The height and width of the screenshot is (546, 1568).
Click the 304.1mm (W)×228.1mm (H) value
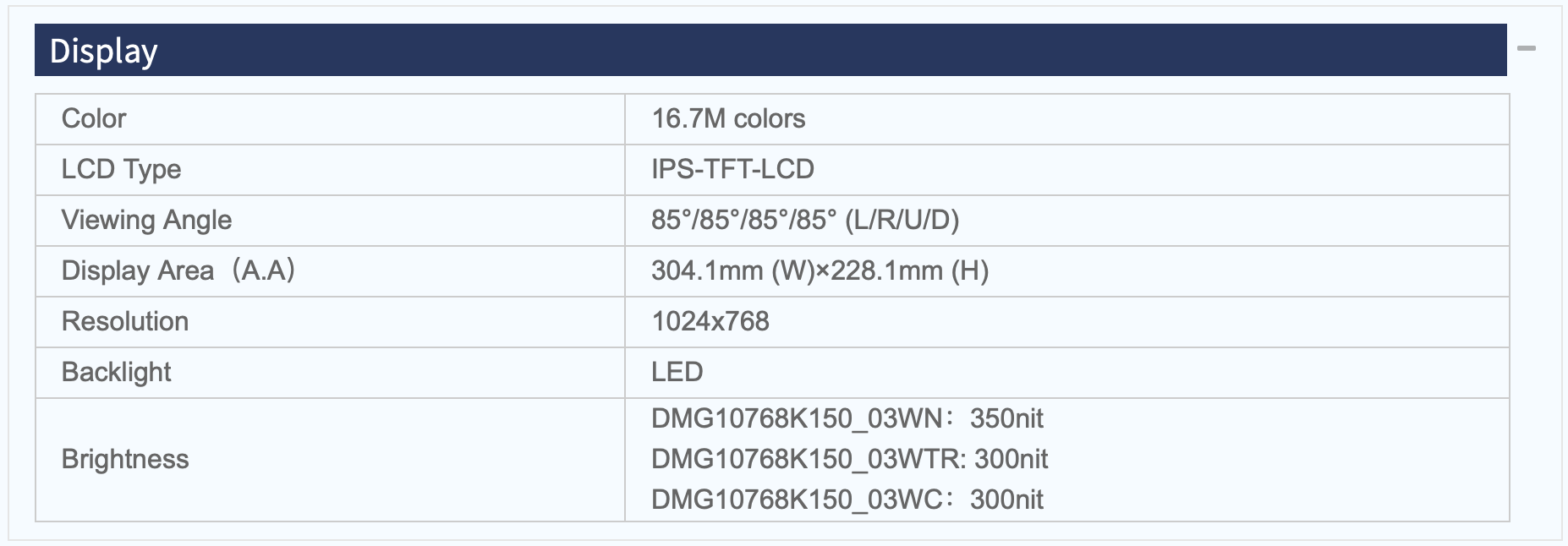820,270
